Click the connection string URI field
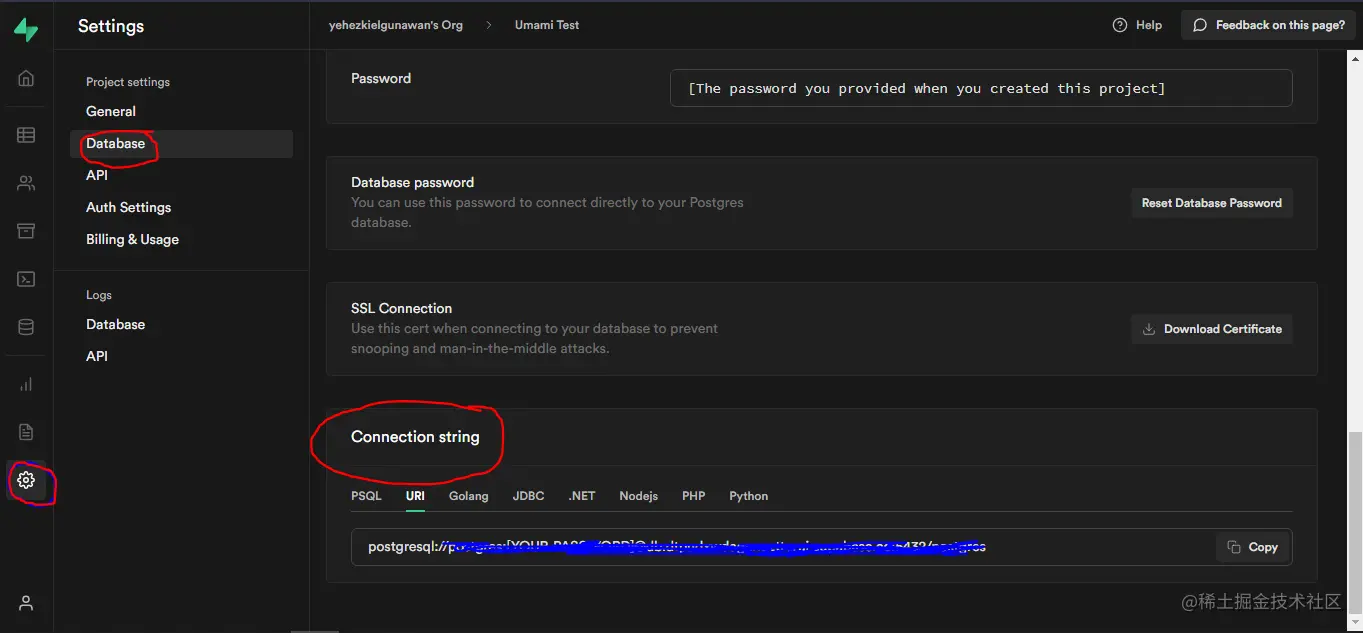 (x=821, y=547)
